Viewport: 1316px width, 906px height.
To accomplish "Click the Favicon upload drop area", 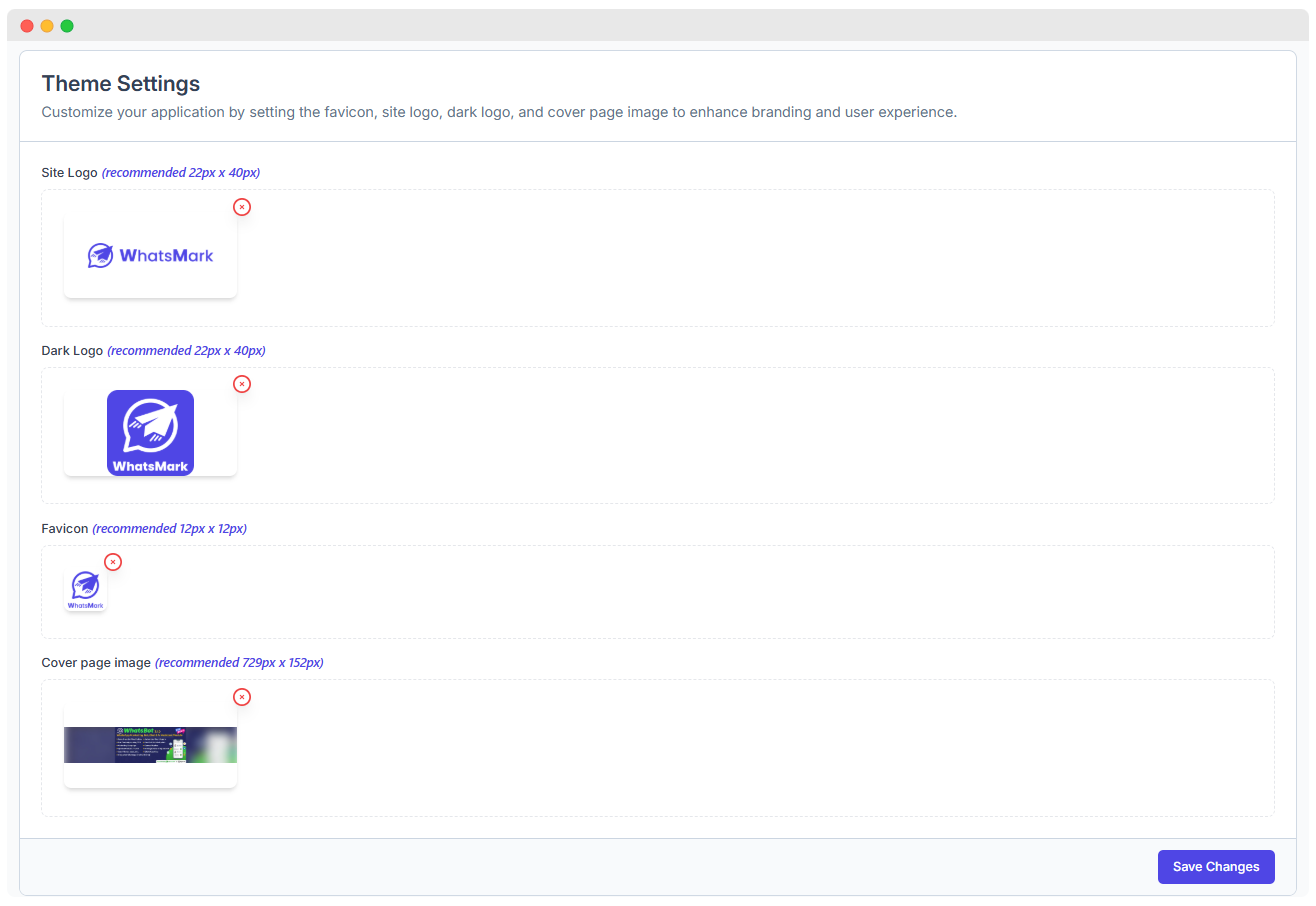I will pos(658,592).
